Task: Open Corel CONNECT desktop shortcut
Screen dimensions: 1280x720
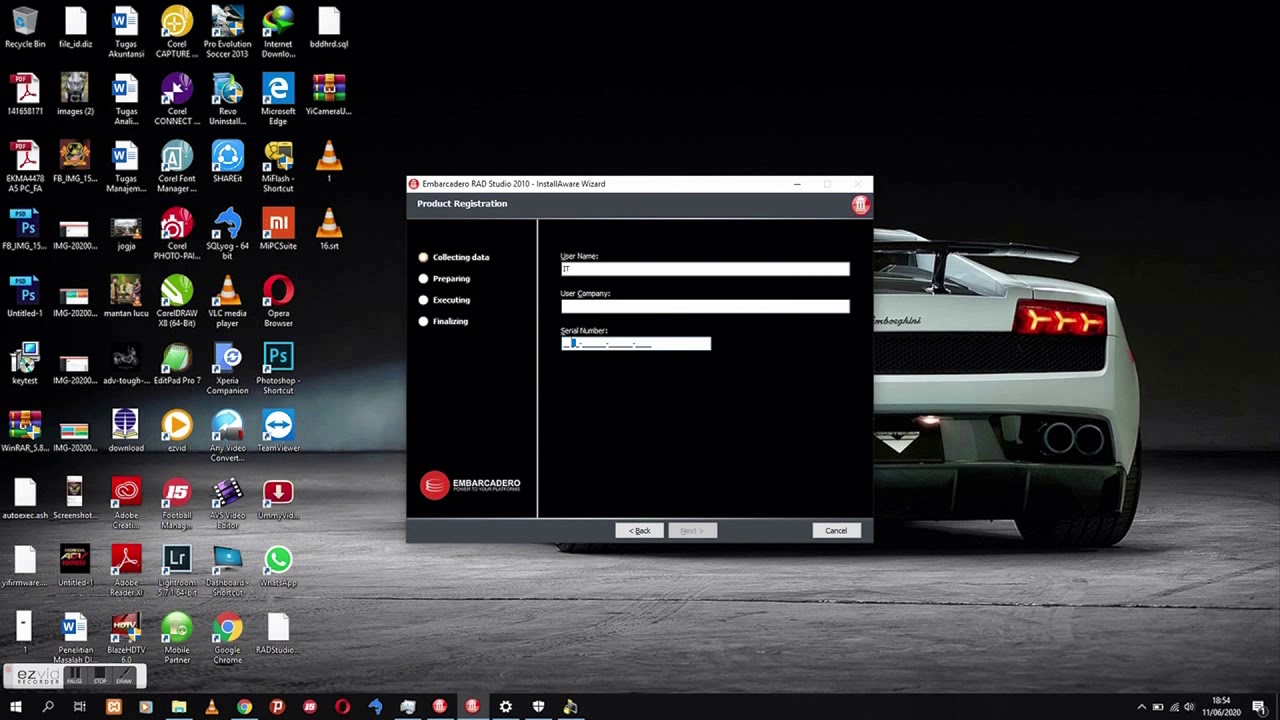Action: point(177,99)
